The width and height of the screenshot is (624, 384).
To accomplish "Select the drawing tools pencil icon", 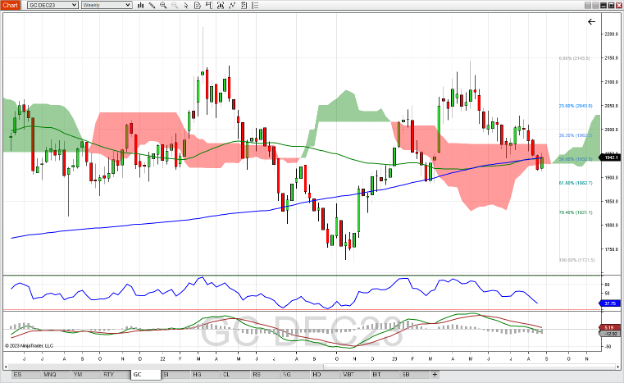I will pyautogui.click(x=152, y=5).
